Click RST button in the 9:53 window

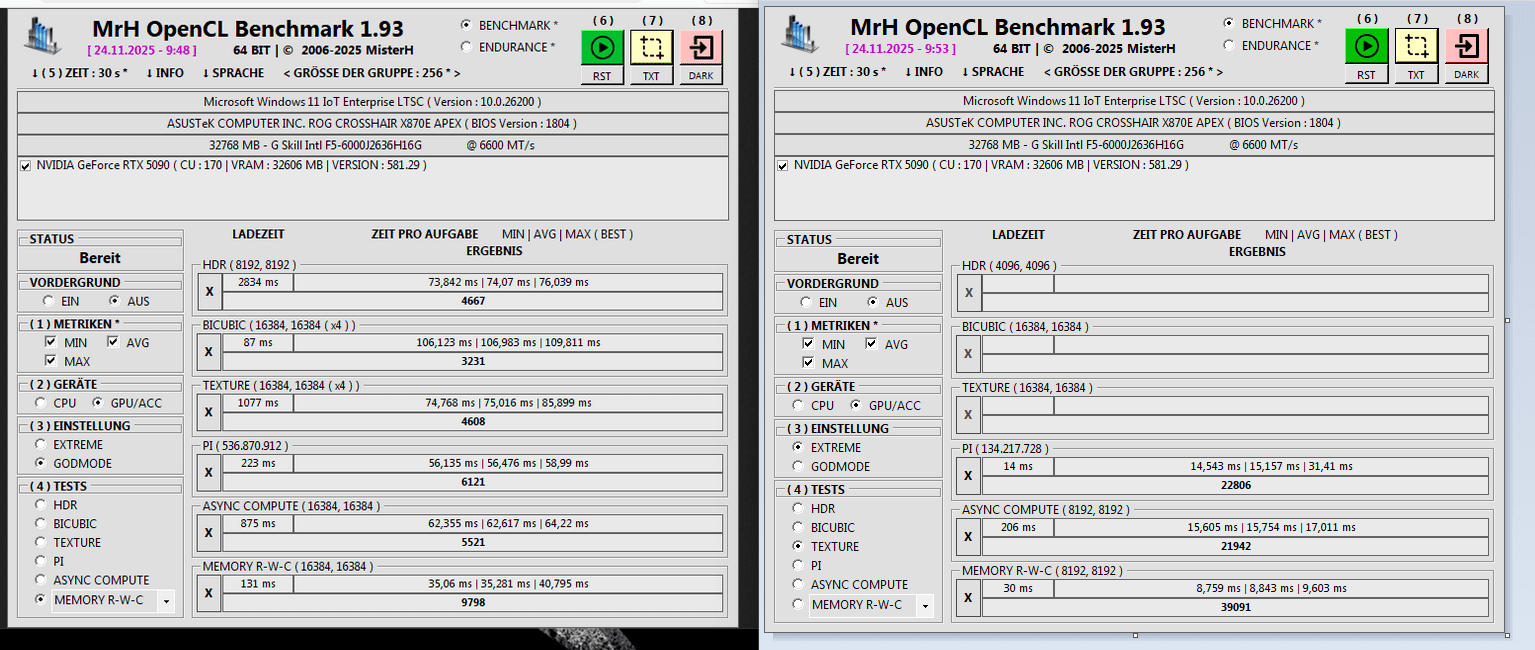click(x=1366, y=74)
